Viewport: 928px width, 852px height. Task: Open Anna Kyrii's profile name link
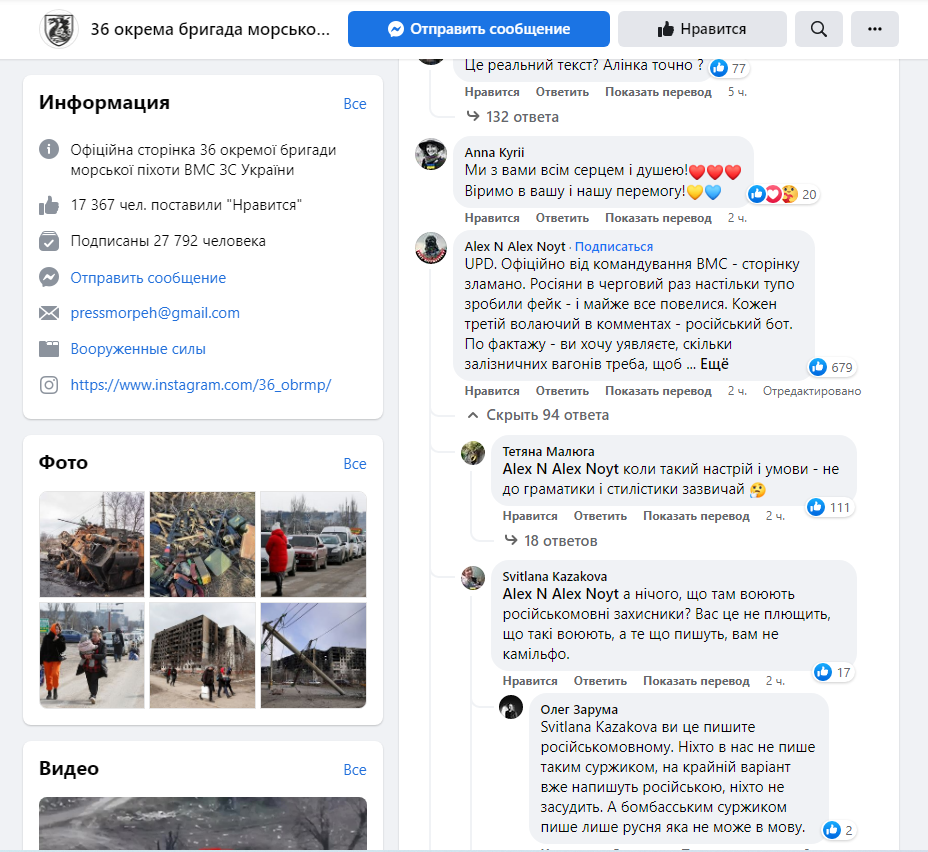pos(494,153)
